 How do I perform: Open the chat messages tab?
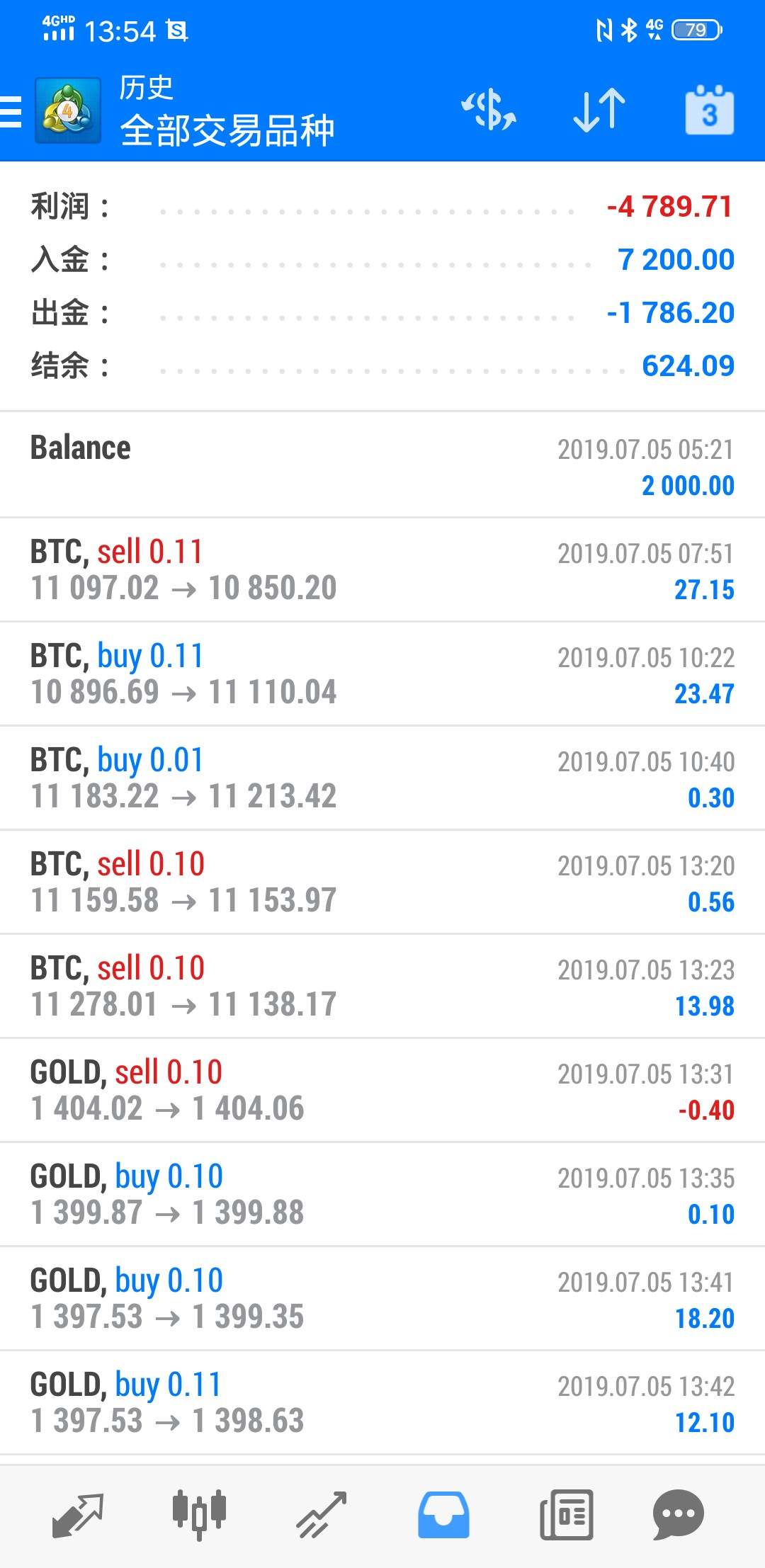(678, 1514)
